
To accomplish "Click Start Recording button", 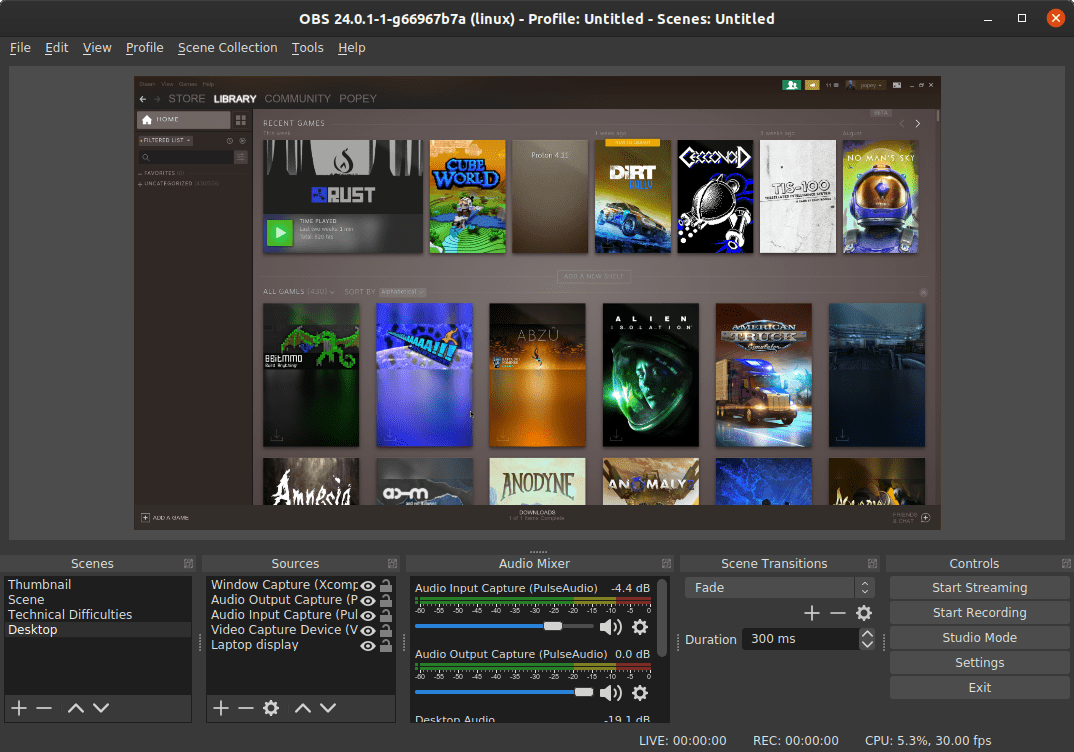I will coord(979,612).
